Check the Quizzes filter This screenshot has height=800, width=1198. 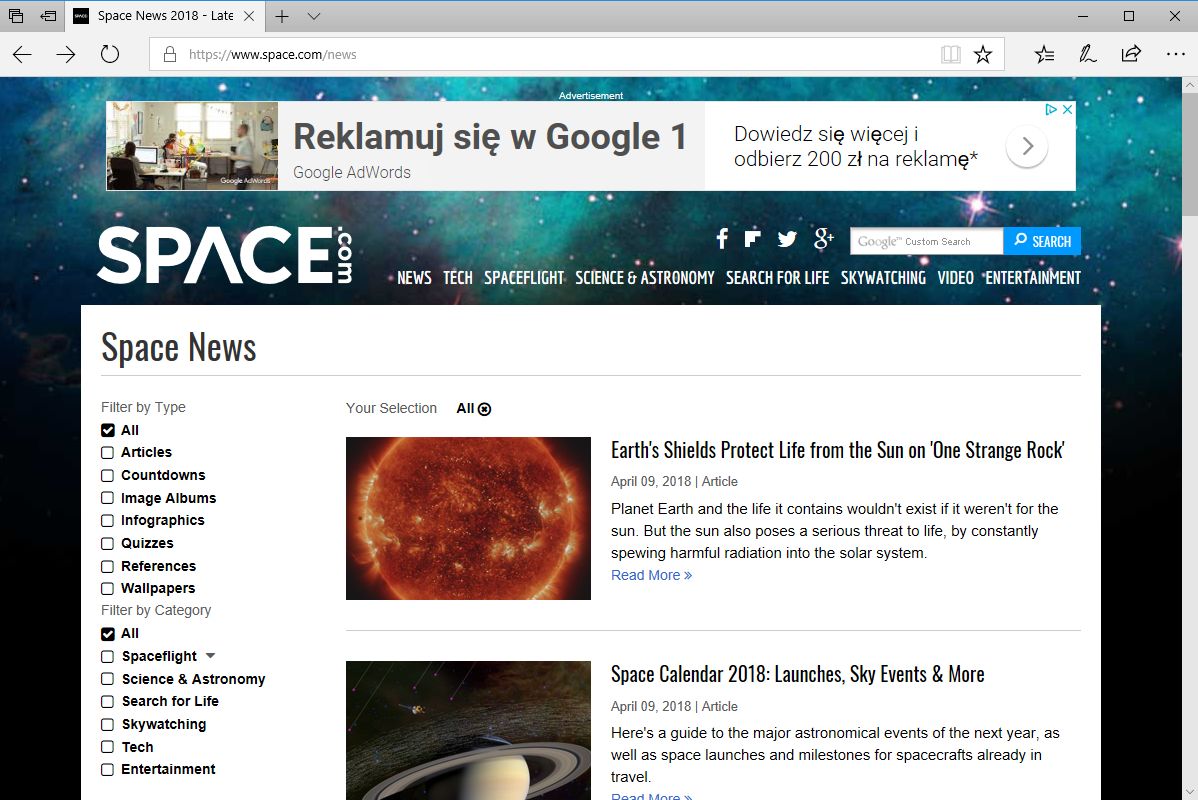(x=107, y=543)
